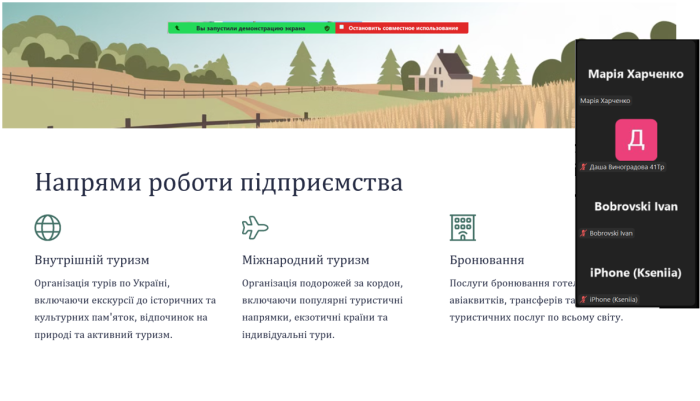The width and height of the screenshot is (700, 401).
Task: Click the airplane icon above Міжнародний туризм
Action: 255,227
